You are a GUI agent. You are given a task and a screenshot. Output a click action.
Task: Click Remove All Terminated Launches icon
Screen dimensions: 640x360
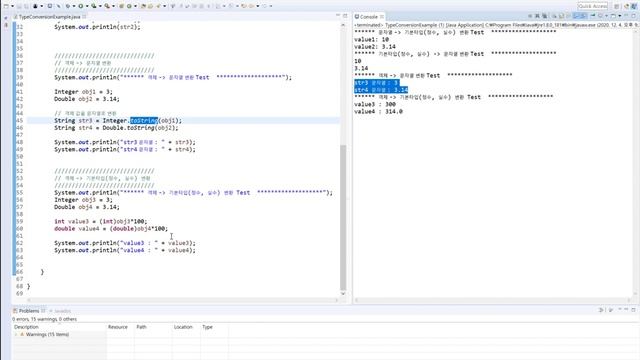click(x=544, y=16)
